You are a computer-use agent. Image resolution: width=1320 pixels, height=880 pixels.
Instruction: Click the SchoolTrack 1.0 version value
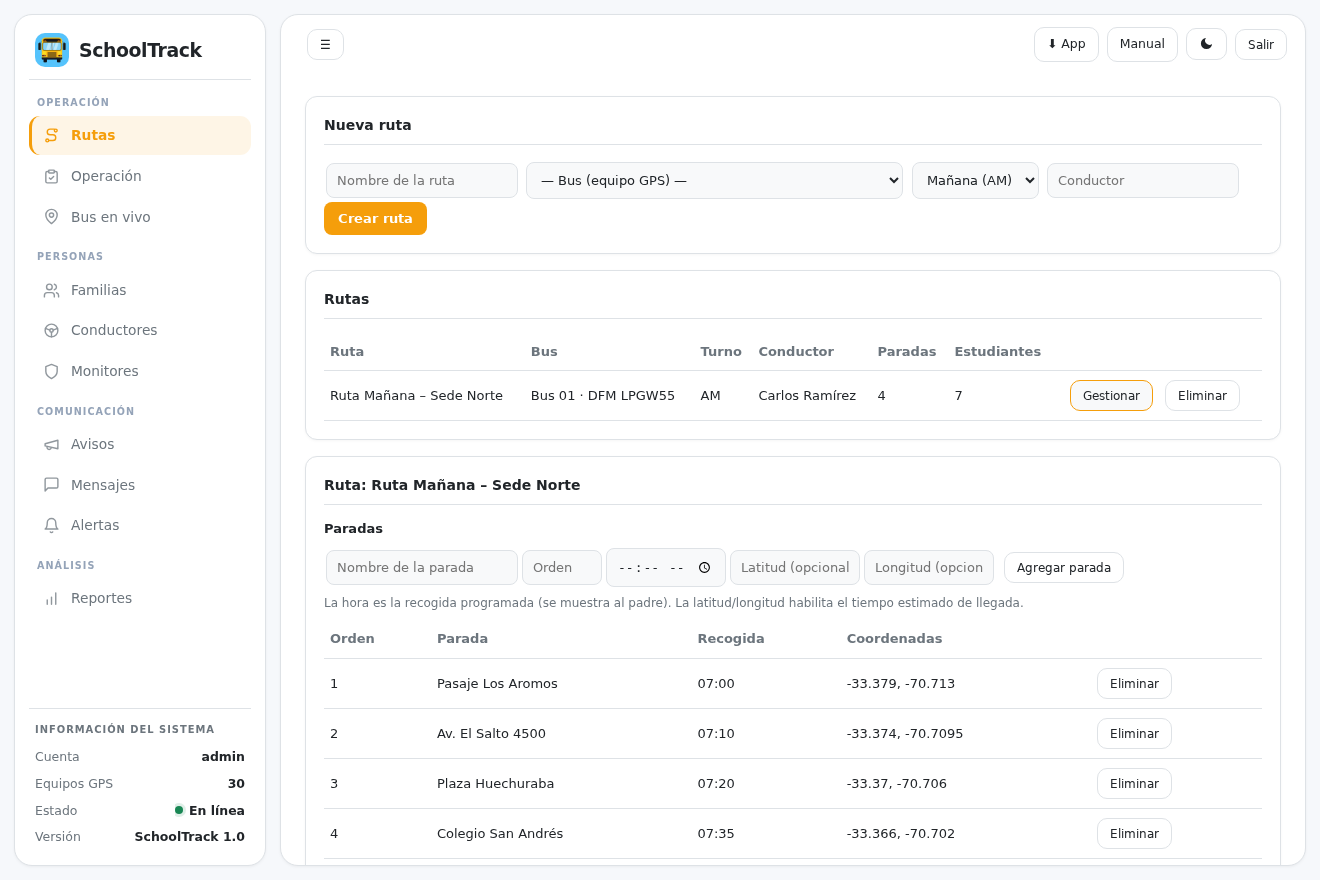coord(190,837)
